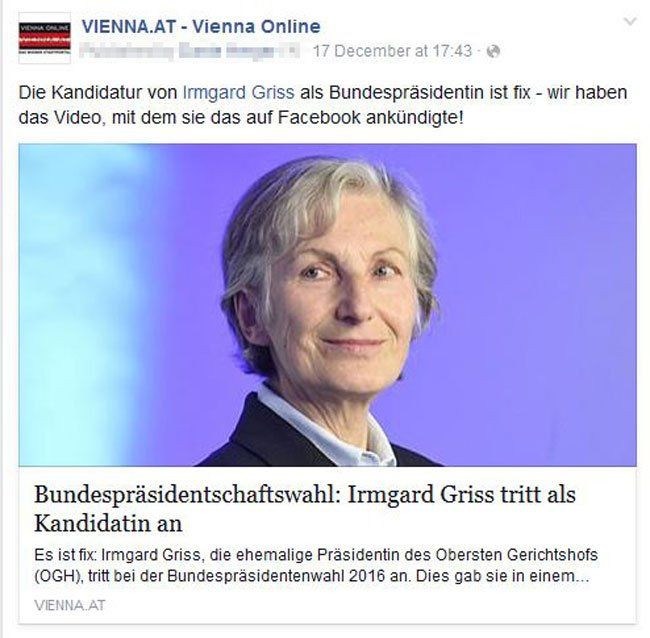
Task: Click the caption text 'Die Kandidatur von'
Action: pos(98,92)
